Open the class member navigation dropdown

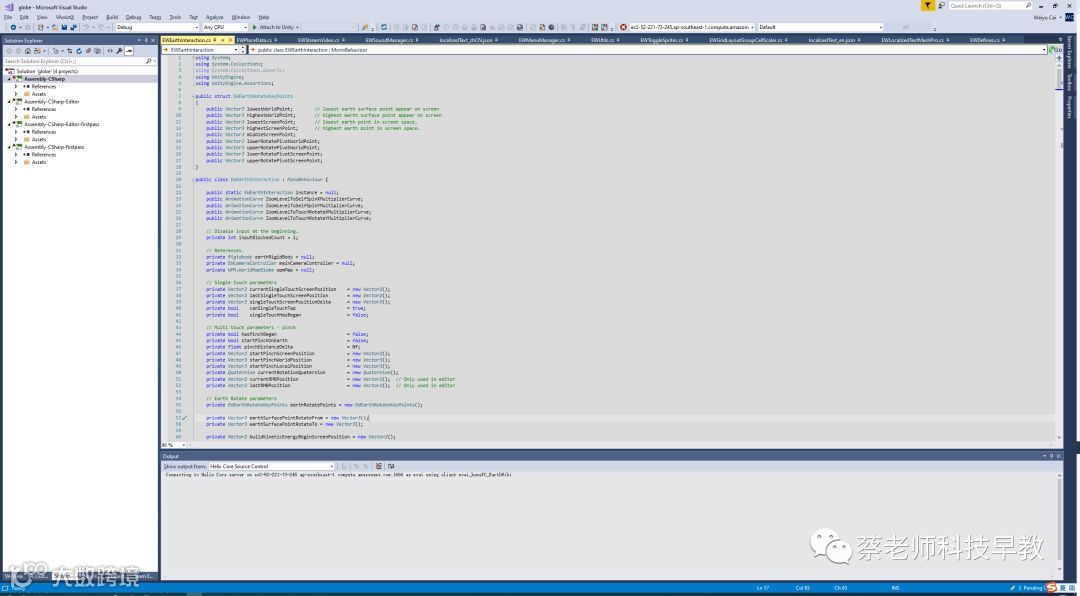coord(647,50)
